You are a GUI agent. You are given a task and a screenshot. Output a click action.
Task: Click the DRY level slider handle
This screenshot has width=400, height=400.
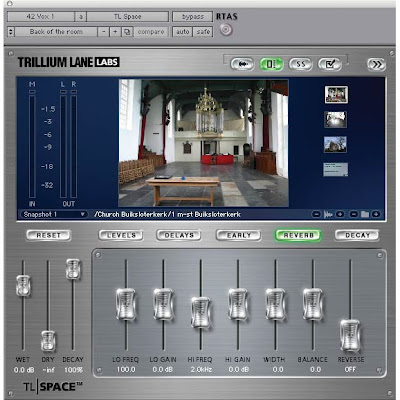48,341
